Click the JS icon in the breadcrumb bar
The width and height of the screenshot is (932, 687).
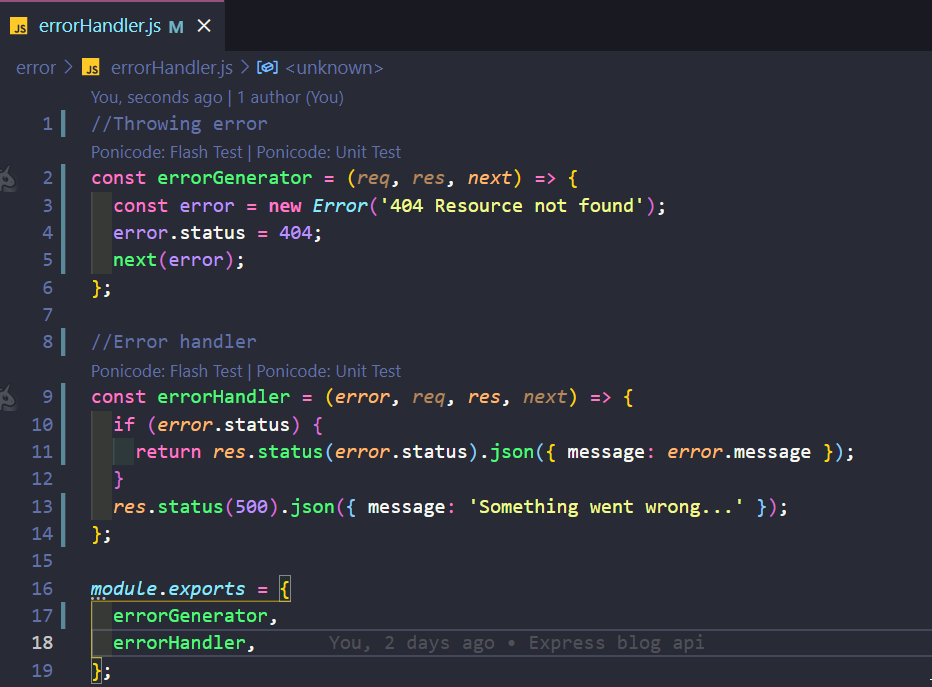click(92, 67)
